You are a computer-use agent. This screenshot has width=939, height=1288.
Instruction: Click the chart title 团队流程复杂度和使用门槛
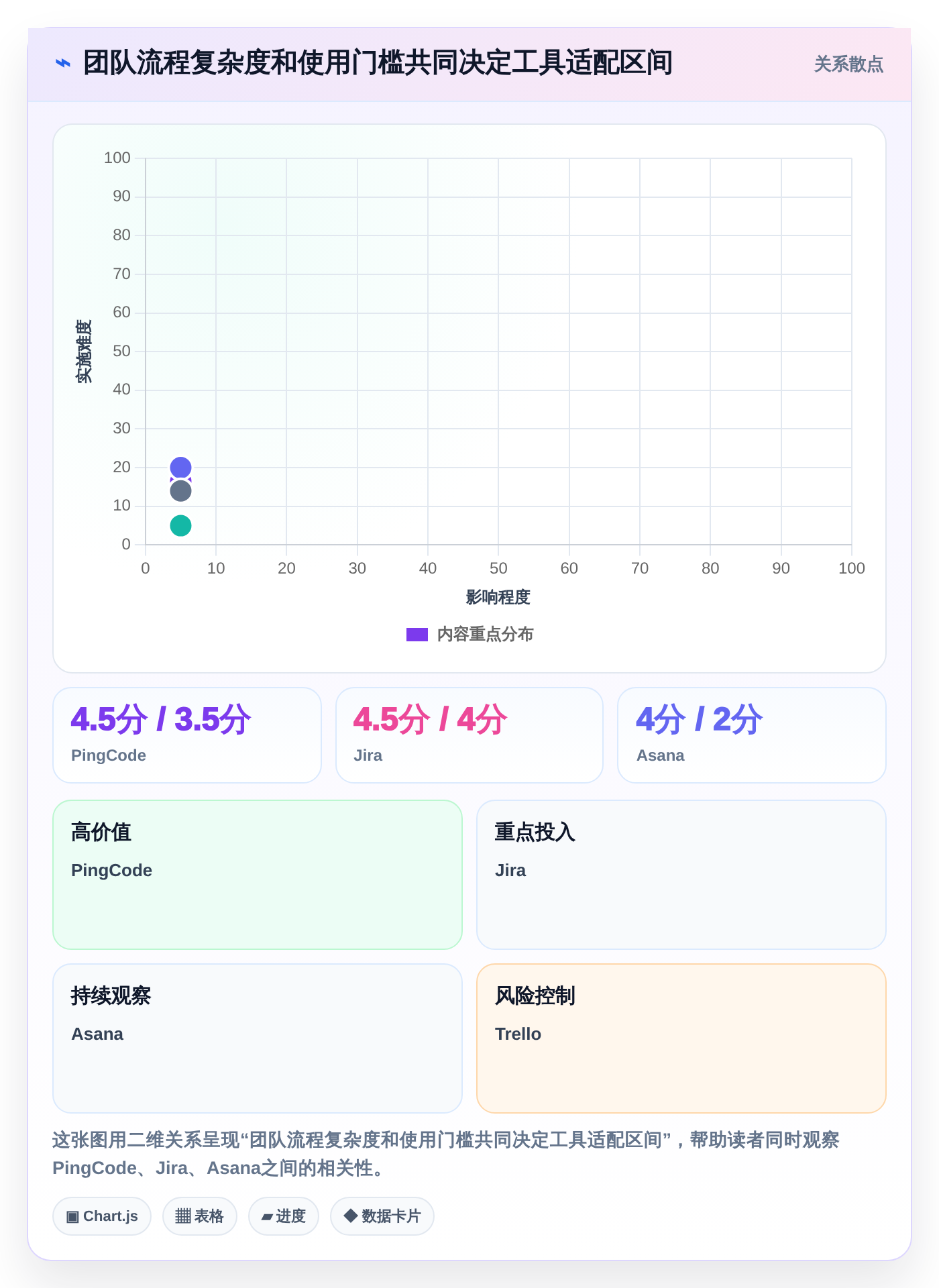pos(378,63)
